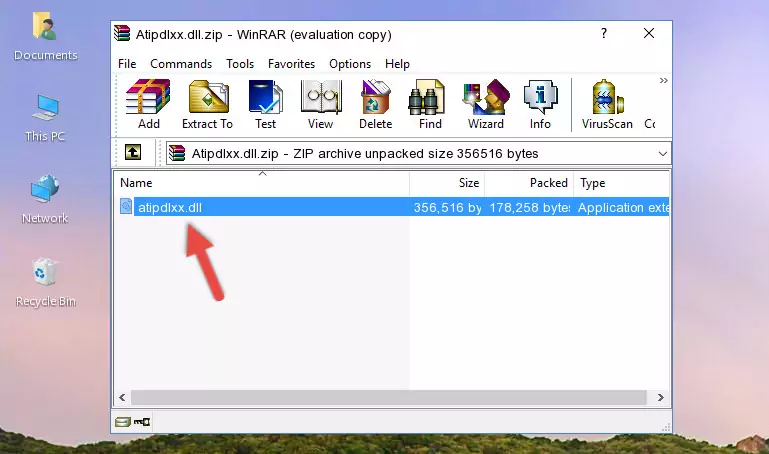This screenshot has width=769, height=454.
Task: Open the Help menu
Action: (x=397, y=64)
